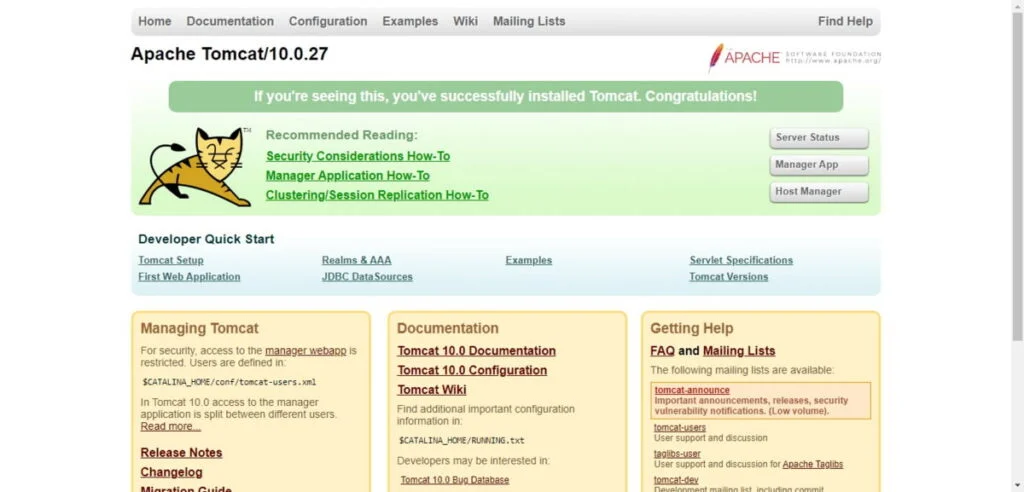Open First Web Application link
This screenshot has height=492, width=1024.
click(189, 276)
